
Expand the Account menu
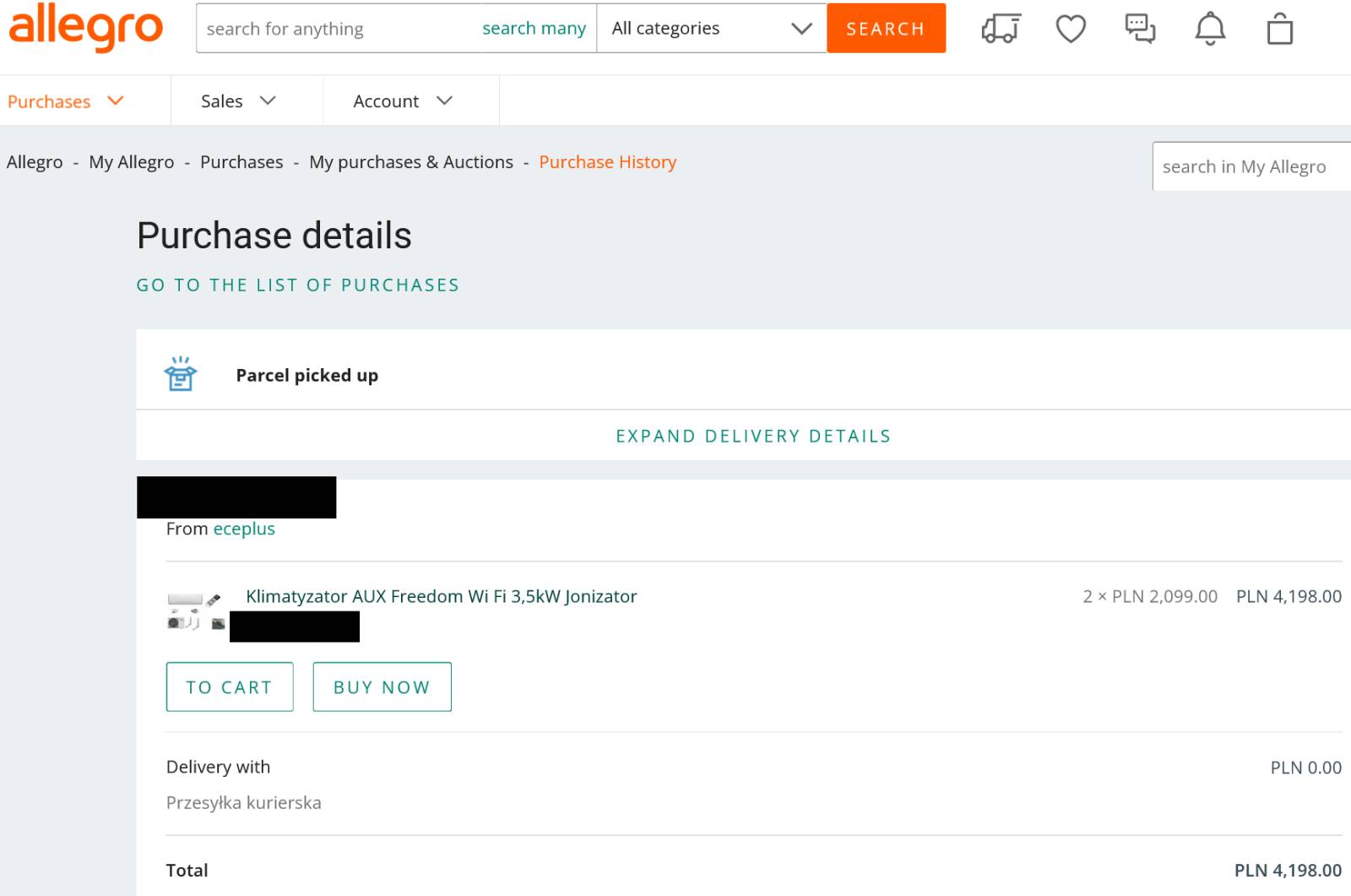(x=403, y=101)
